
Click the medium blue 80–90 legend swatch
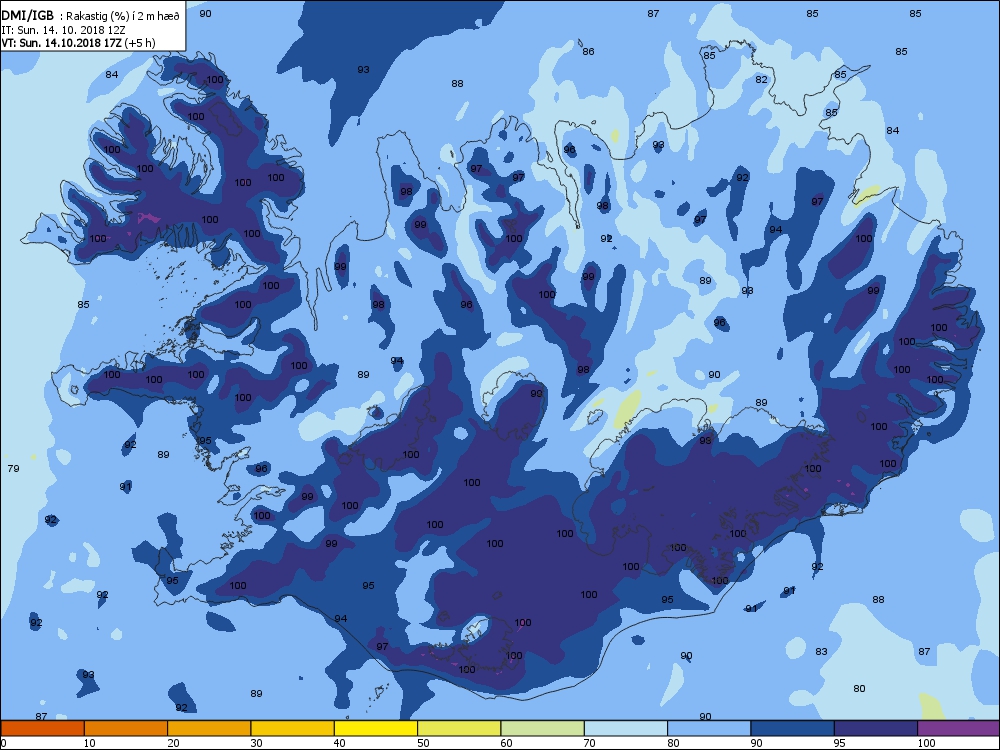pos(709,728)
